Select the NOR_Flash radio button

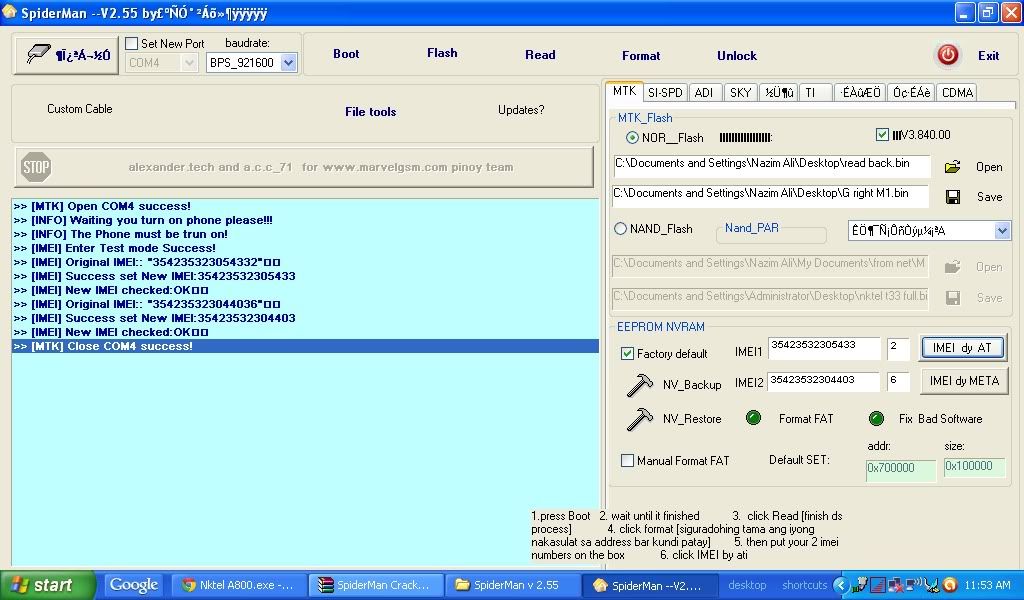tap(632, 138)
